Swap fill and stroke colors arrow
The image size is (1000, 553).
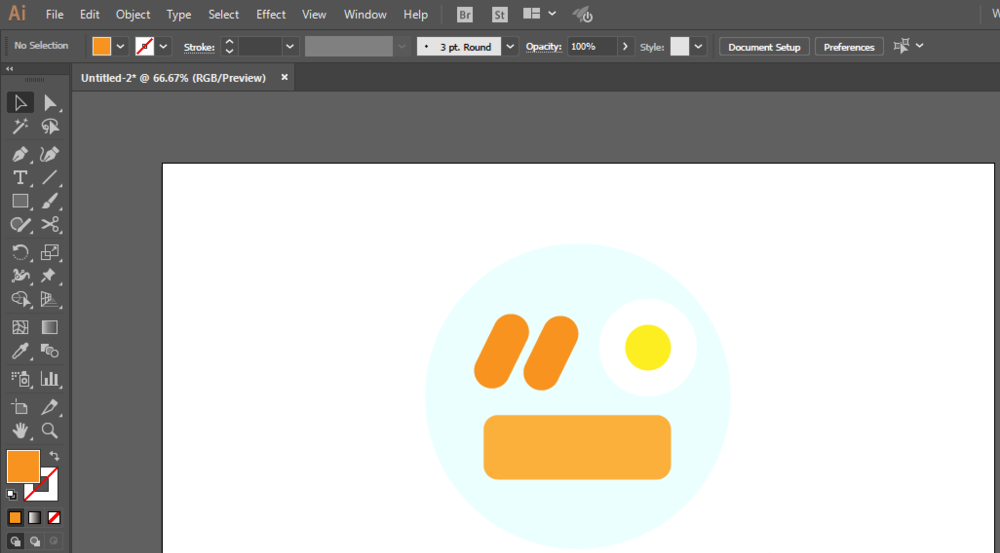point(54,456)
